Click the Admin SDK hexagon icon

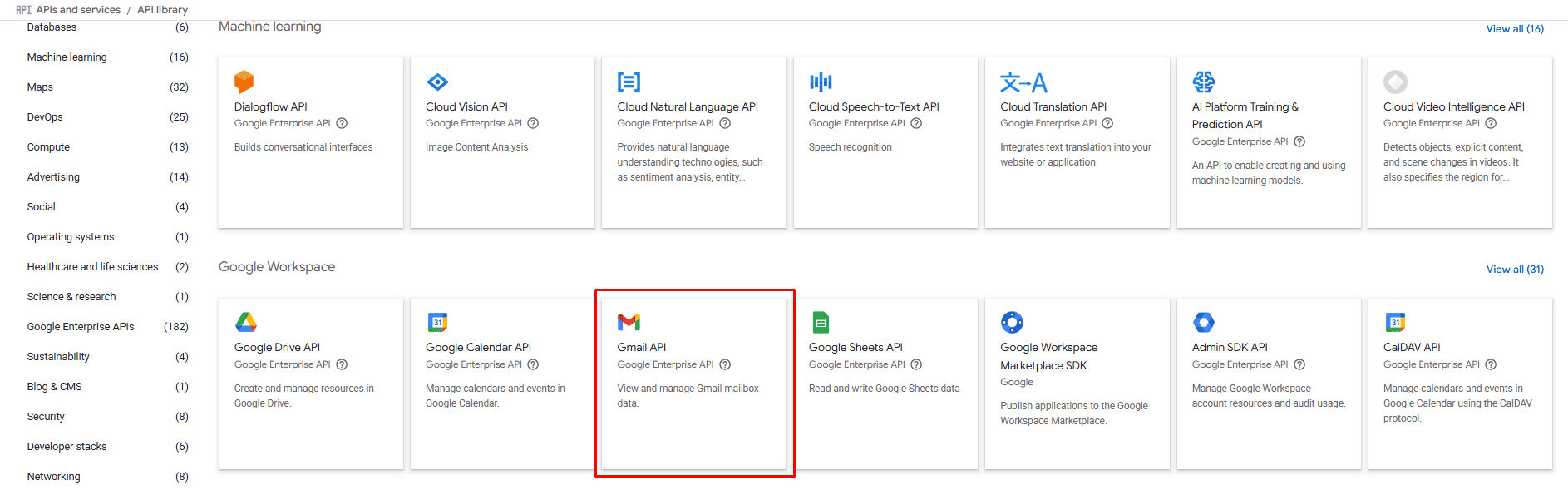coord(1203,322)
